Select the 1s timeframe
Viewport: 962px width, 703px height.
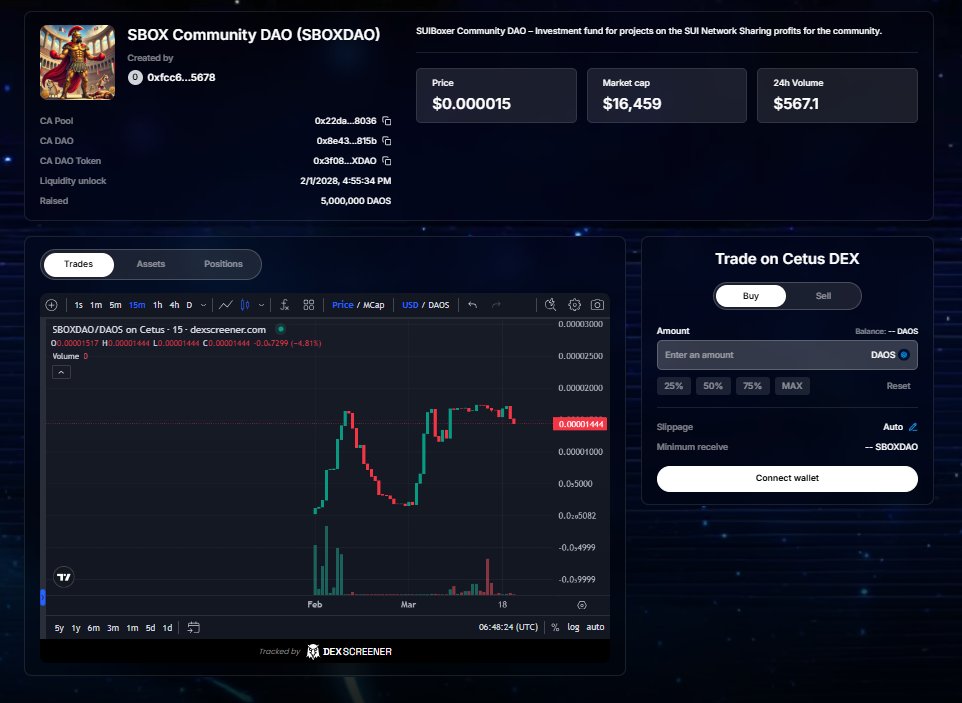[x=79, y=305]
